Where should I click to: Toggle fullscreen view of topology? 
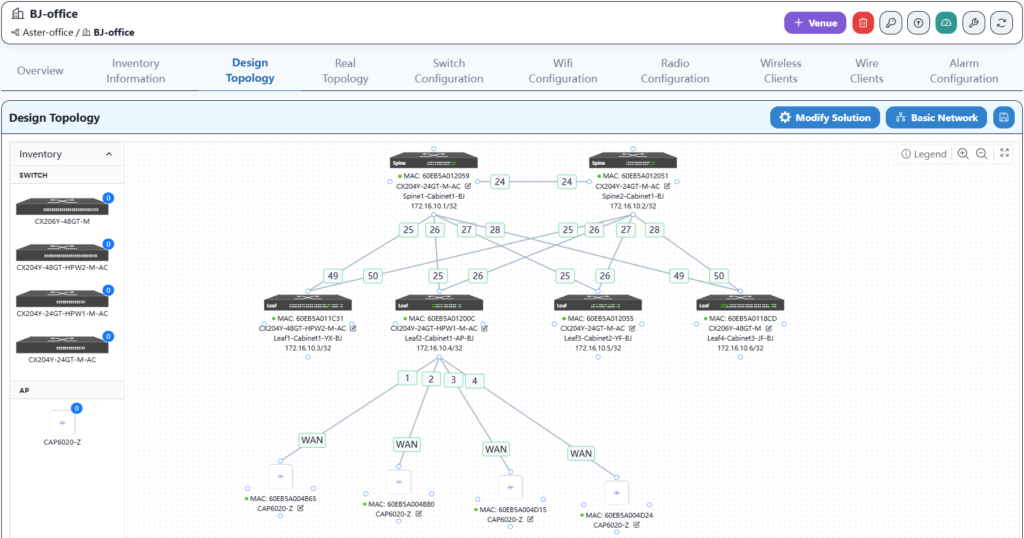click(1004, 154)
